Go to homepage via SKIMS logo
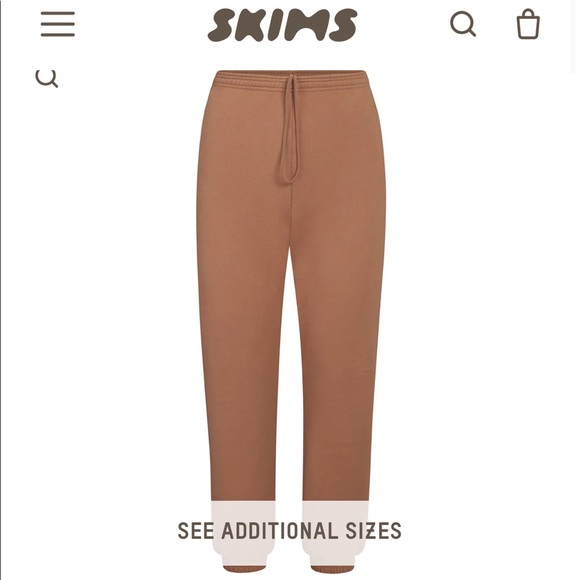 pyautogui.click(x=282, y=25)
